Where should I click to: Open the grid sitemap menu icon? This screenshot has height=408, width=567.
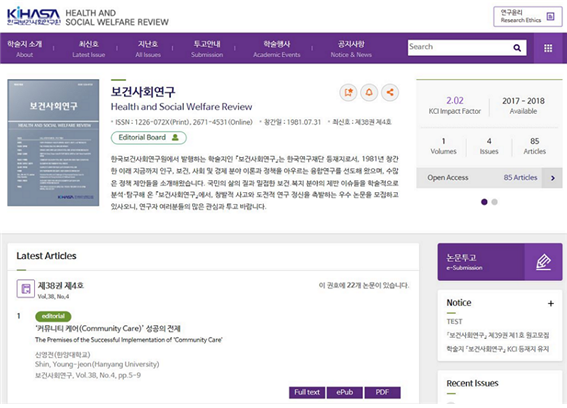point(548,48)
